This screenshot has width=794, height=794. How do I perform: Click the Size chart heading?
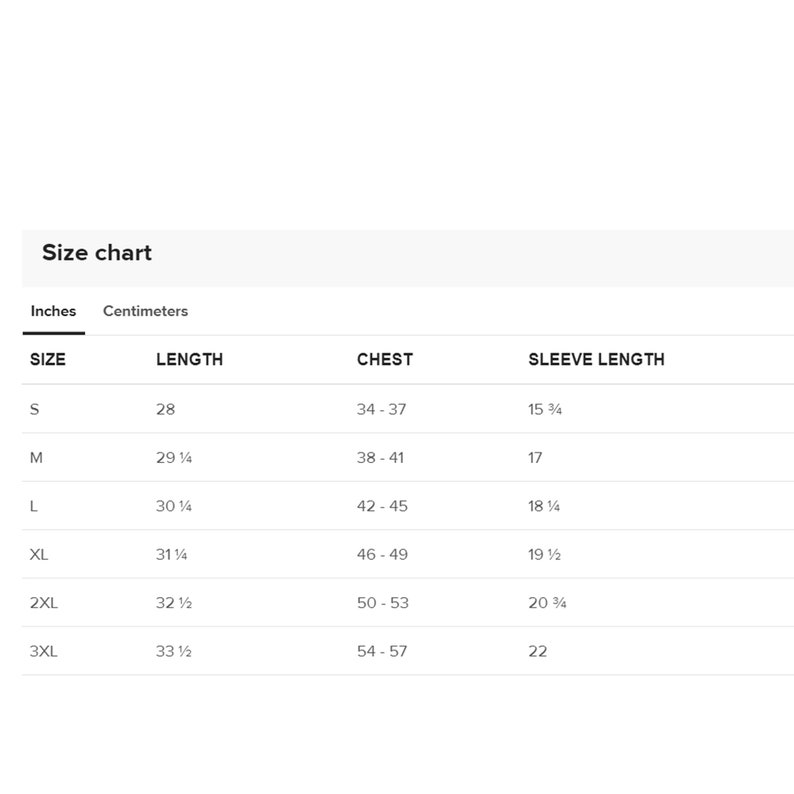tap(97, 252)
